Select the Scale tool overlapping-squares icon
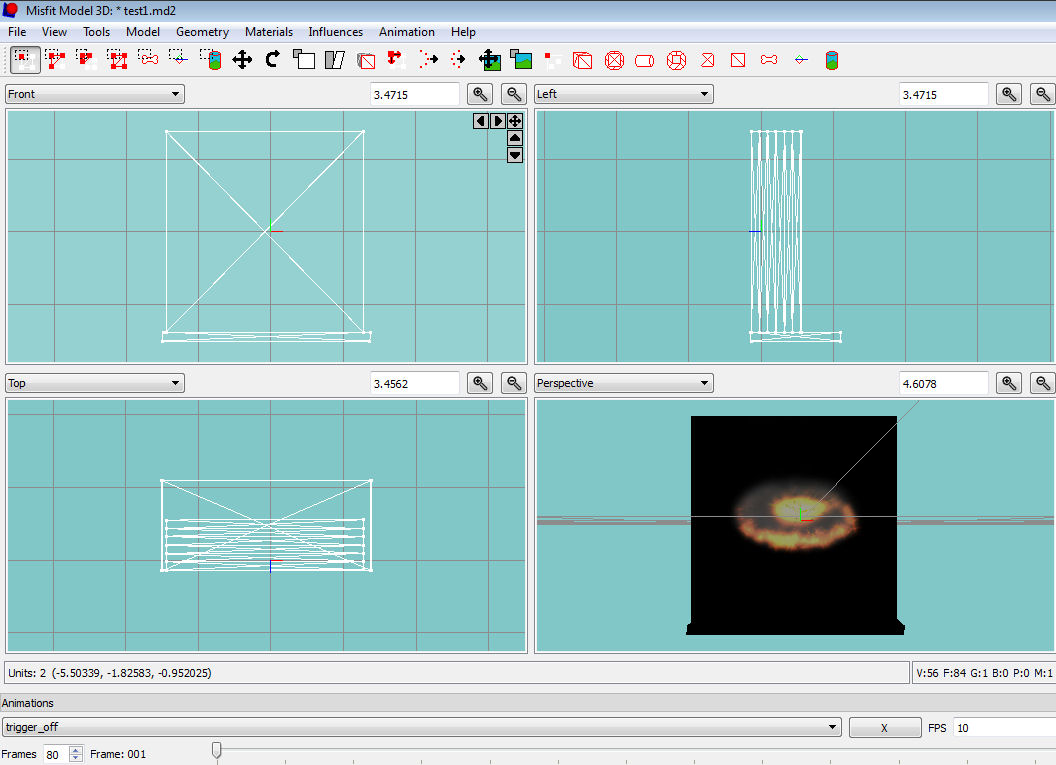The width and height of the screenshot is (1056, 765). [x=303, y=60]
